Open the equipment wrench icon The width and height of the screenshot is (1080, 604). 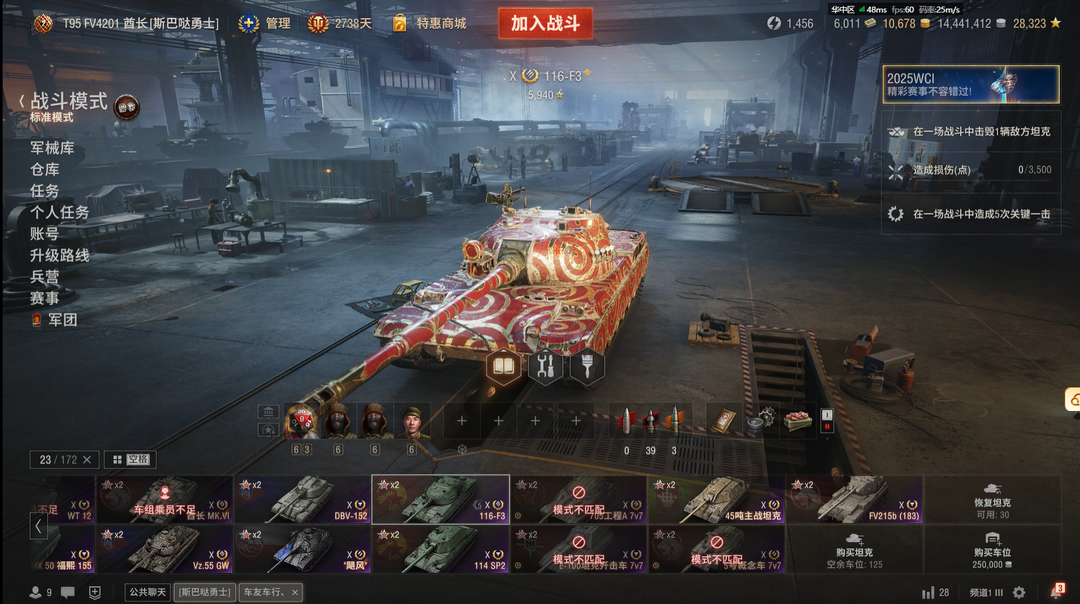coord(545,366)
